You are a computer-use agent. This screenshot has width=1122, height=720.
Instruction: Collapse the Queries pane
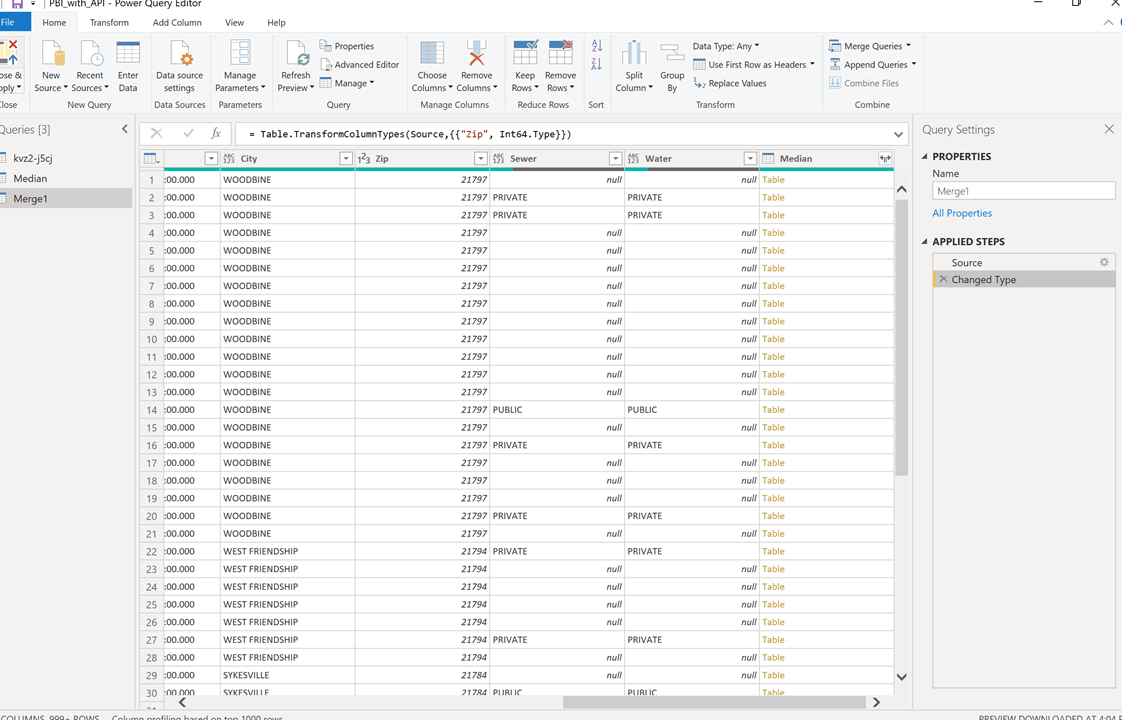click(x=125, y=129)
